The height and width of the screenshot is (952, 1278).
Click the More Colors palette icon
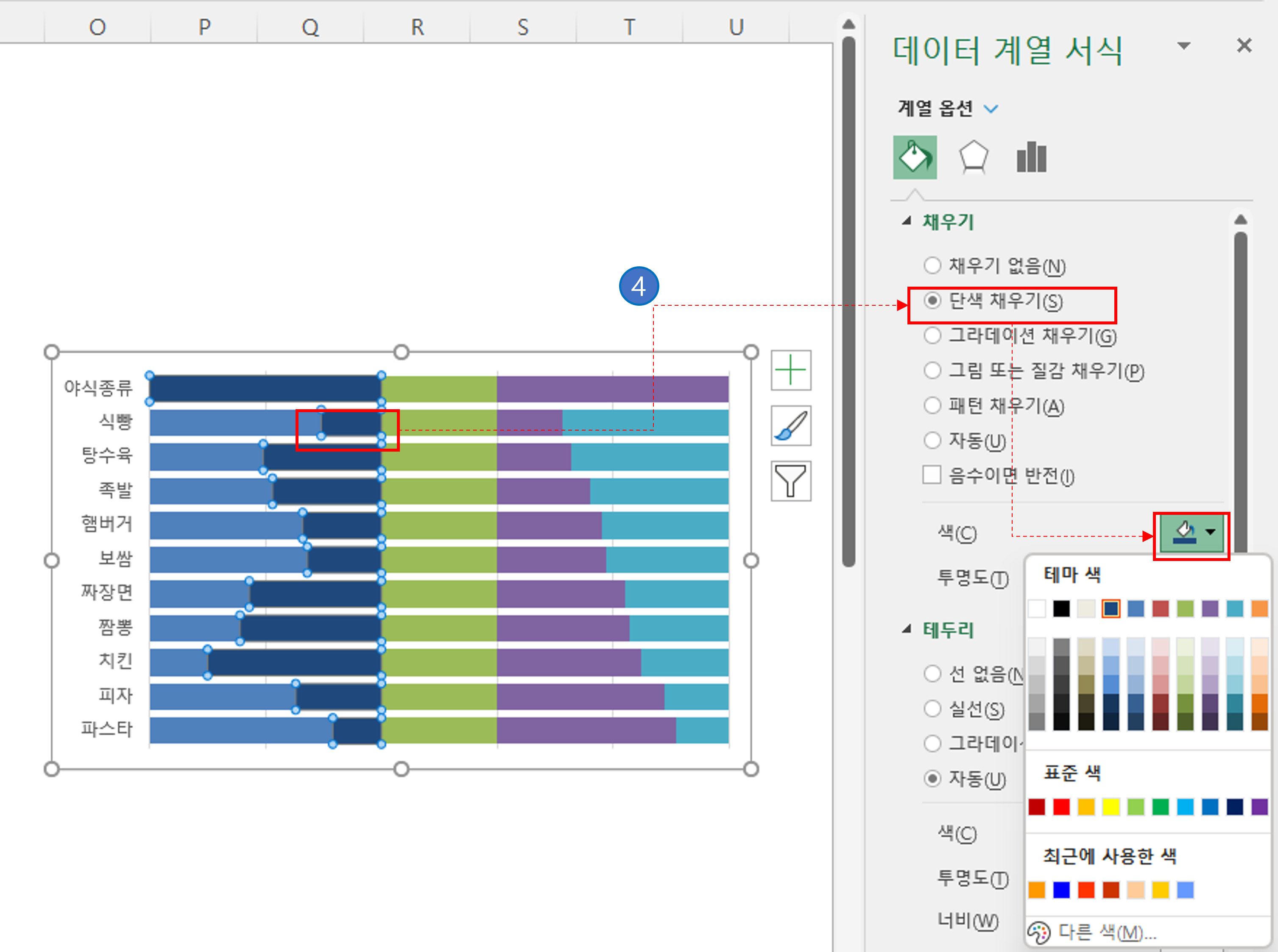pos(1039,932)
